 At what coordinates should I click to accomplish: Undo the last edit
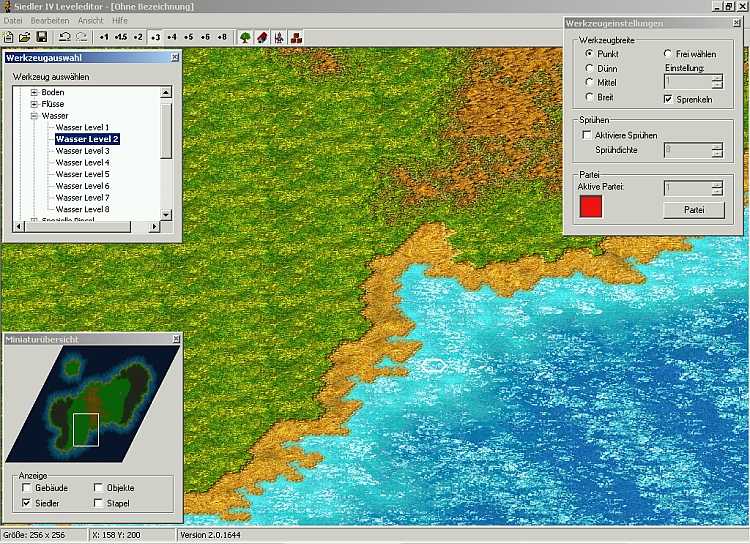[x=64, y=37]
